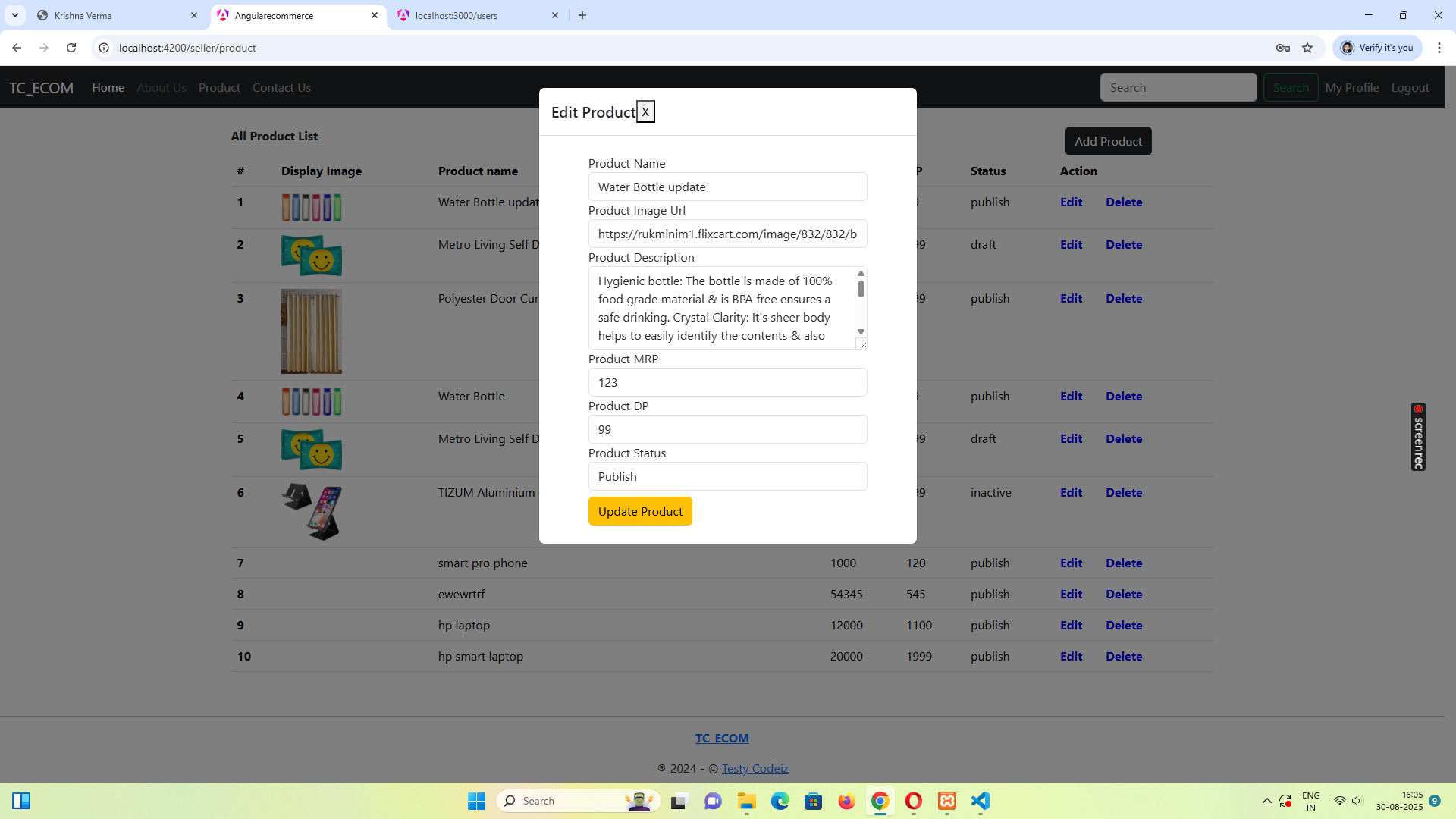Click the Product Image Url field

pyautogui.click(x=727, y=234)
